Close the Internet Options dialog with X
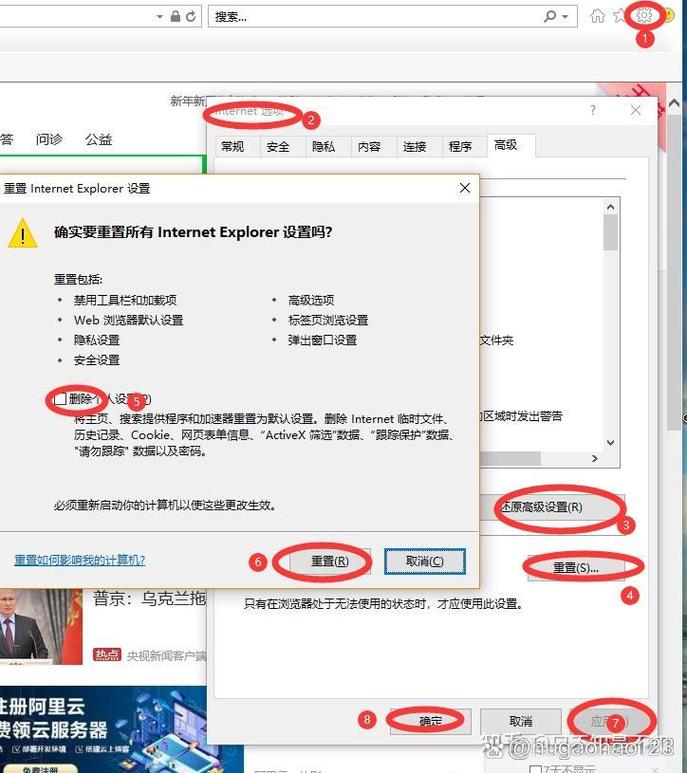Image resolution: width=687 pixels, height=773 pixels. 636,110
